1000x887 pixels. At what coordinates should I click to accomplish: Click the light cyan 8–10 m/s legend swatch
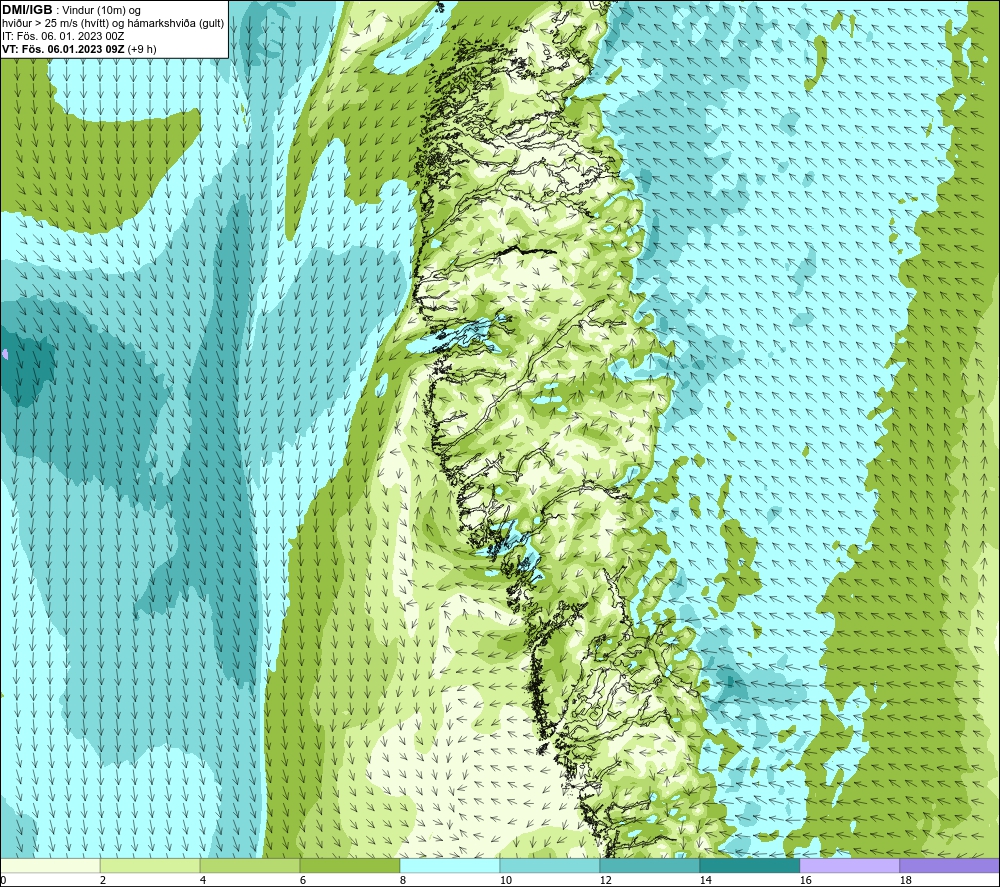coord(450,865)
